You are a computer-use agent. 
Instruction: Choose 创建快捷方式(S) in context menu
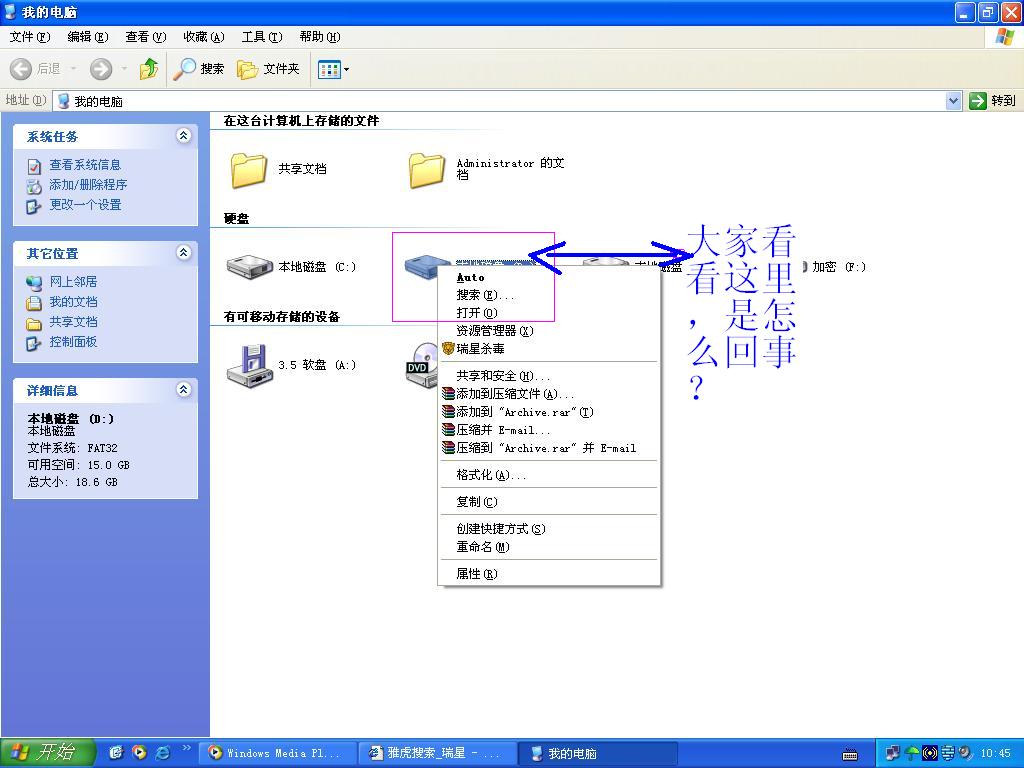(549, 529)
